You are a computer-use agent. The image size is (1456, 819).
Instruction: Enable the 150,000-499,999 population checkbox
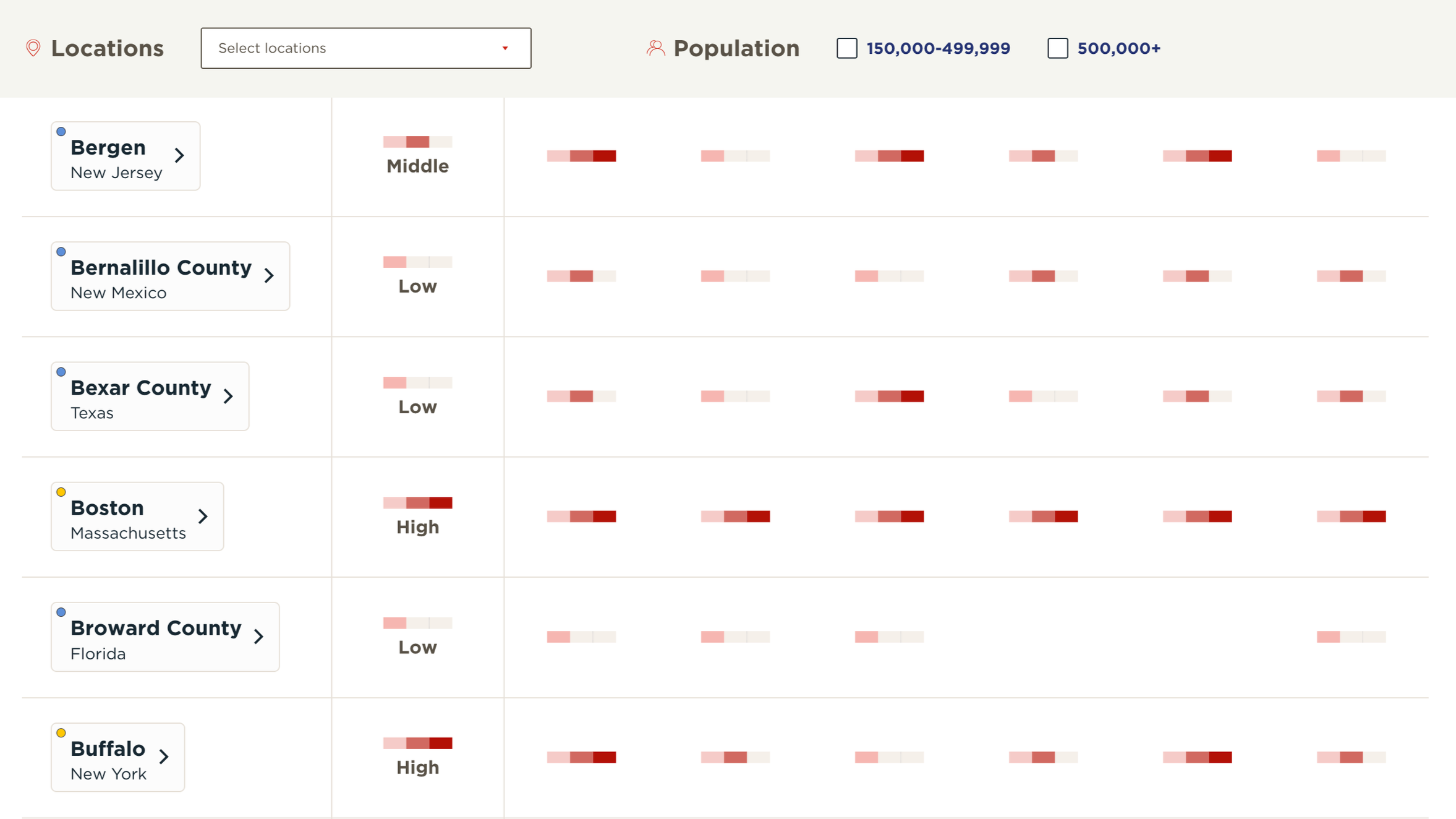(847, 48)
